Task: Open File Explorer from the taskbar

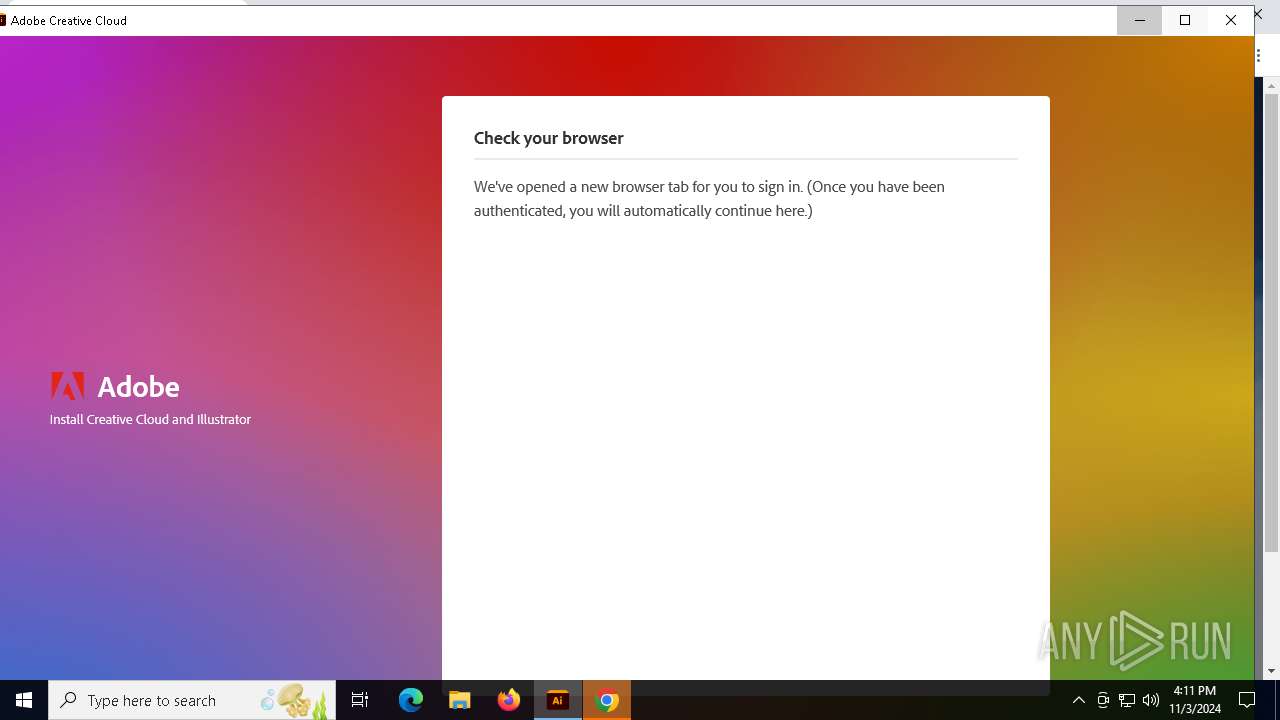Action: coord(460,700)
